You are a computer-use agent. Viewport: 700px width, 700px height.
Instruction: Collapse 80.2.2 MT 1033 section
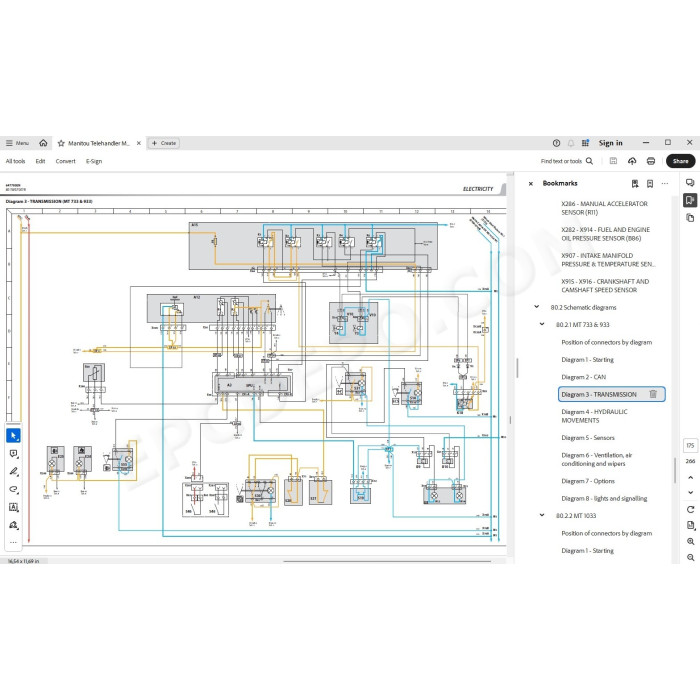542,515
